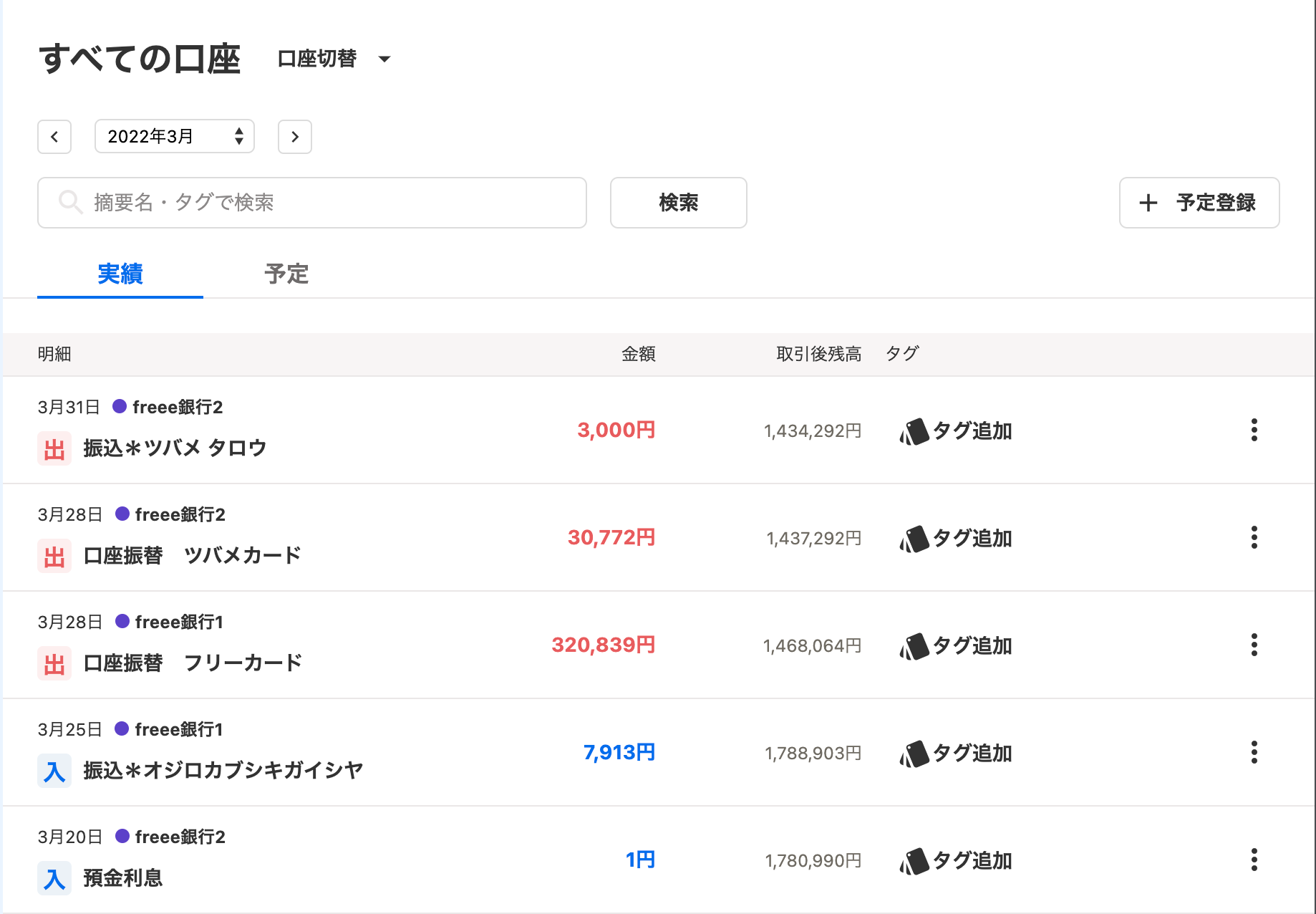Click 出 icon beside フリーカード
This screenshot has width=1316, height=914.
click(54, 663)
